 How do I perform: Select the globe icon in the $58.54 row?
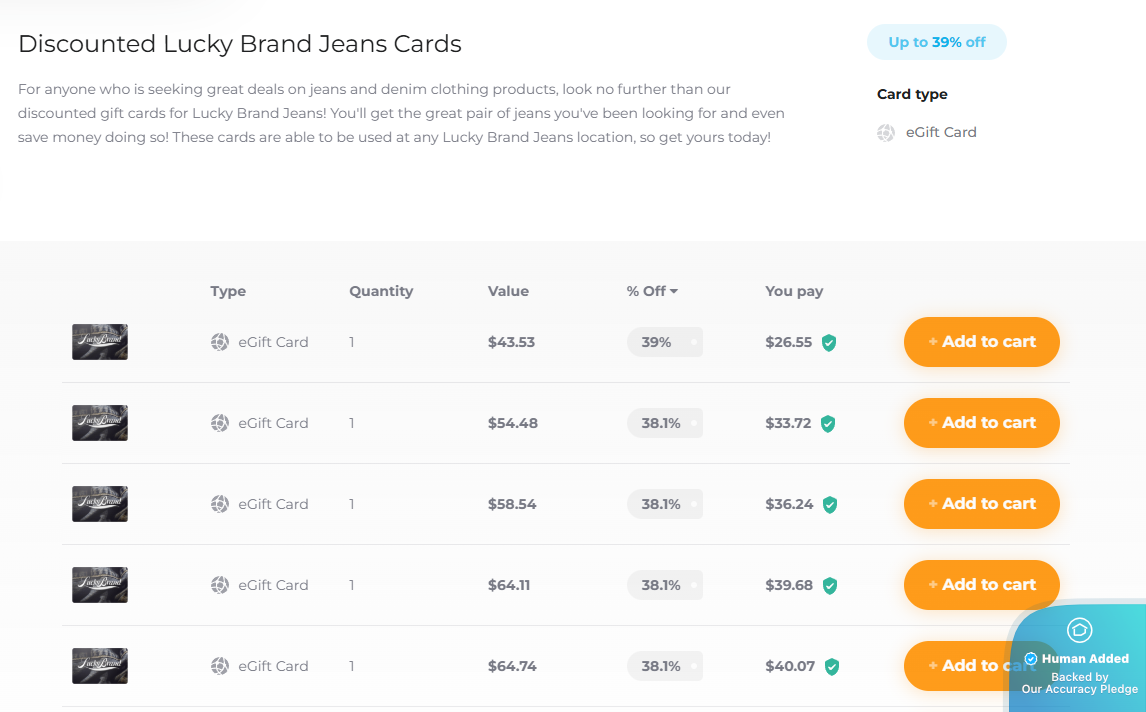[219, 504]
